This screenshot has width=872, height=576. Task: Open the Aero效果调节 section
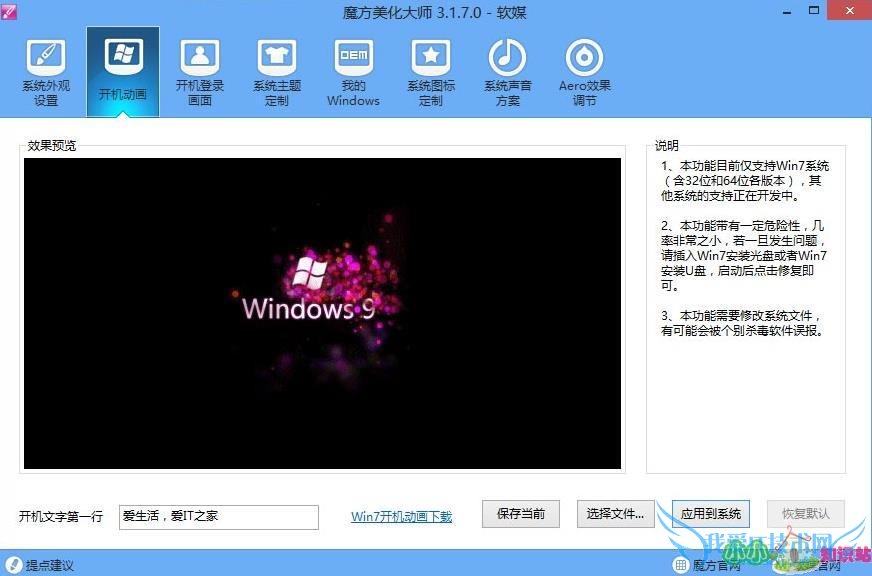[x=584, y=72]
